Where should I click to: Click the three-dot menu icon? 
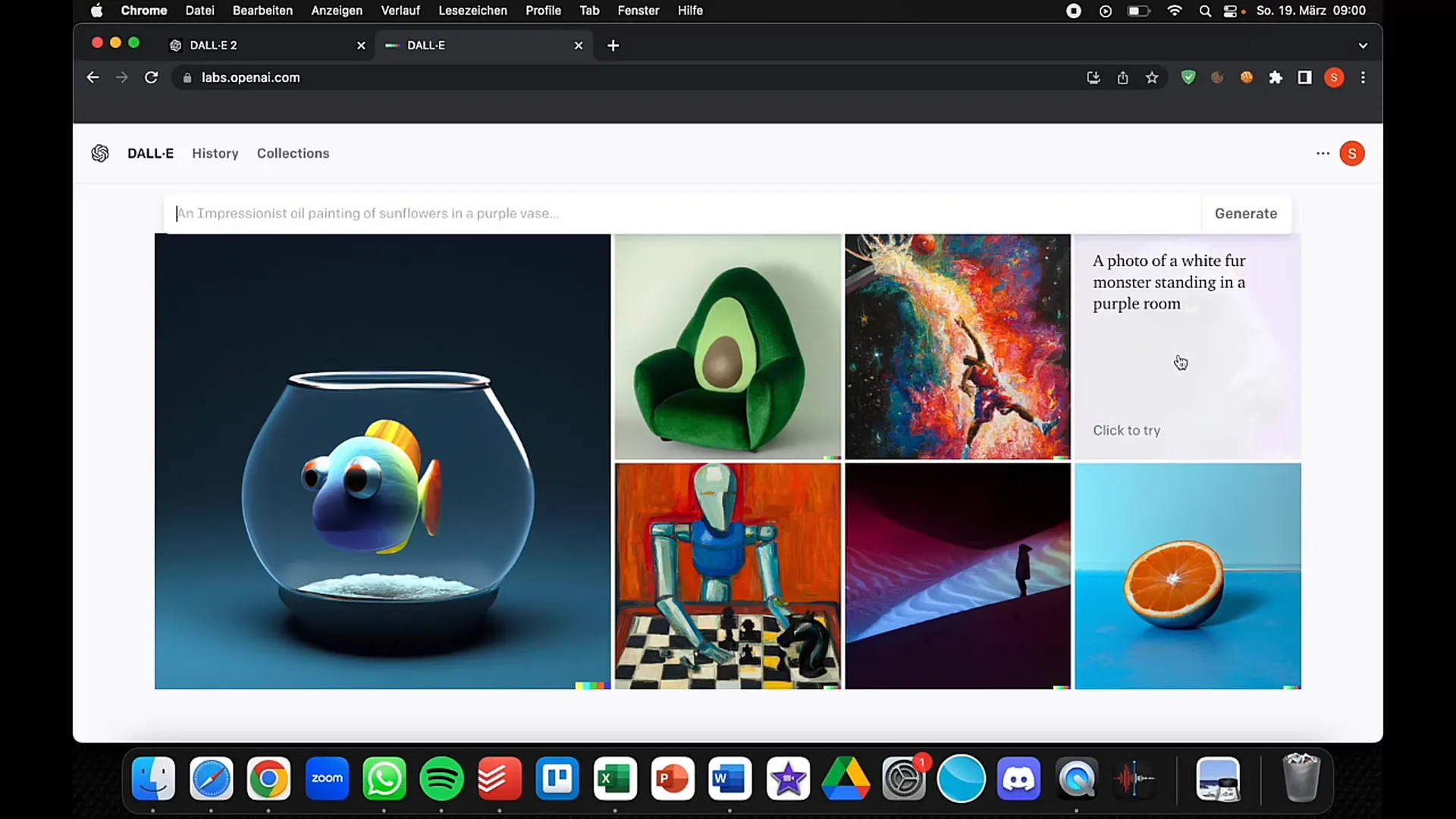pyautogui.click(x=1323, y=153)
